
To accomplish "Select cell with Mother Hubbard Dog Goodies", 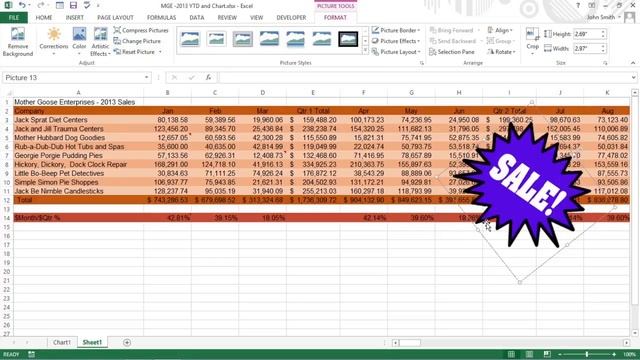I will 78,138.
